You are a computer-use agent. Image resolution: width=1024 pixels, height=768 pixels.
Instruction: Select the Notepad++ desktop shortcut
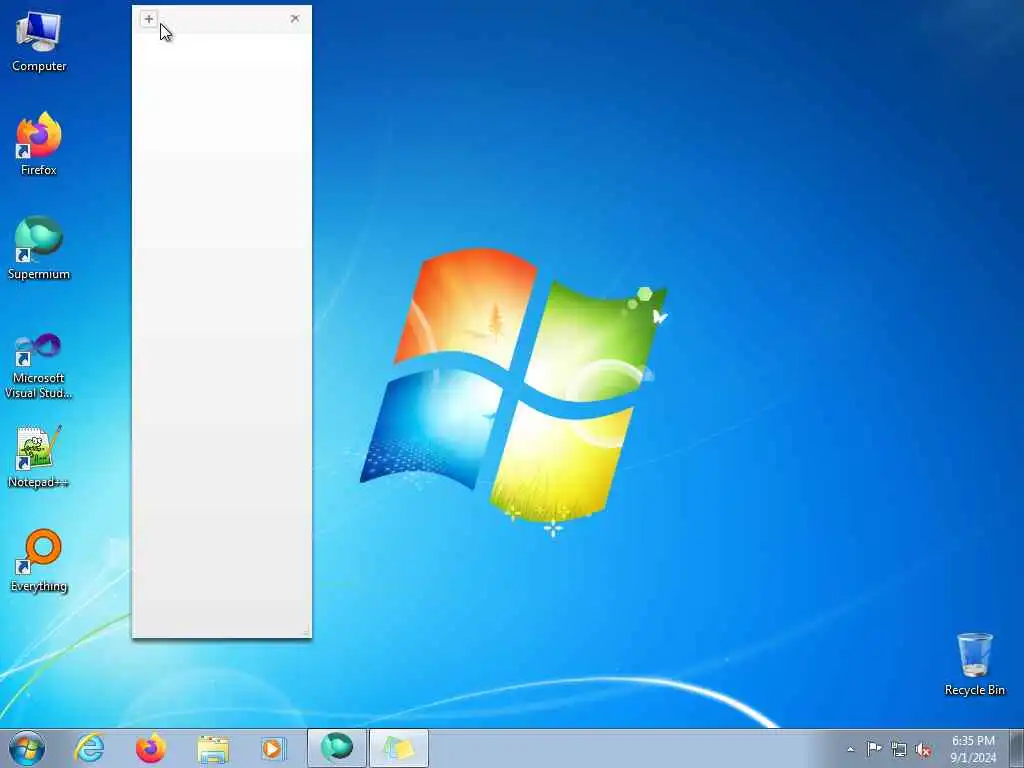[39, 457]
